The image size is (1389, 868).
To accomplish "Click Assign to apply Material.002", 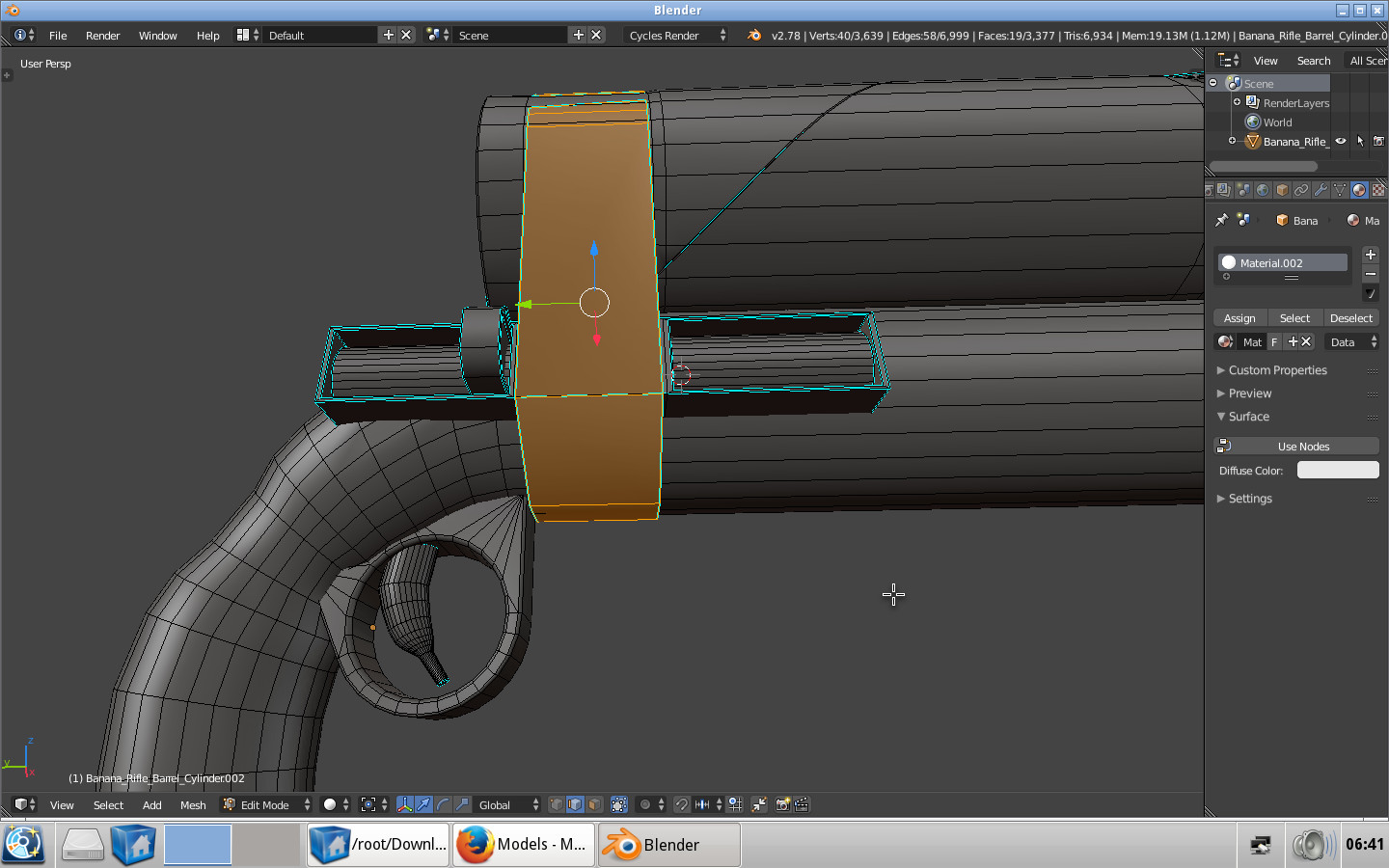I will point(1239,317).
